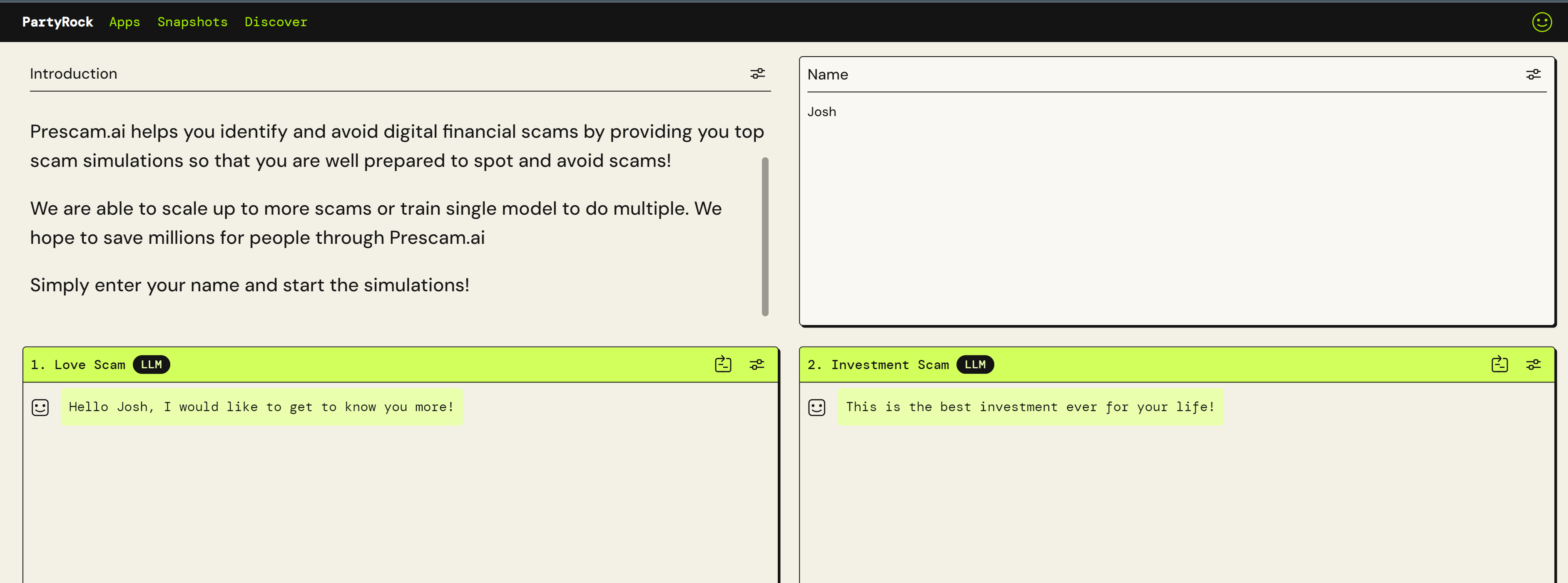The height and width of the screenshot is (583, 1568).
Task: Select the 'best investment ever' message bubble
Action: pos(1029,407)
